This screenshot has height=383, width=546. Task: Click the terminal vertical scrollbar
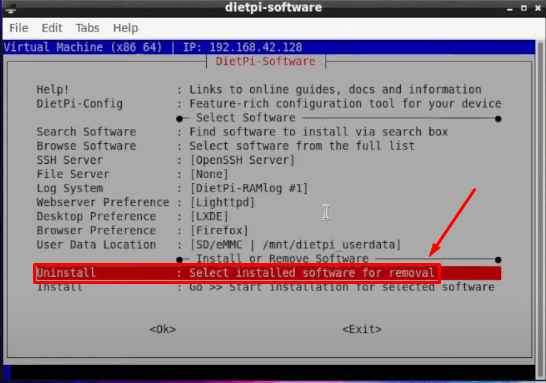(540, 209)
